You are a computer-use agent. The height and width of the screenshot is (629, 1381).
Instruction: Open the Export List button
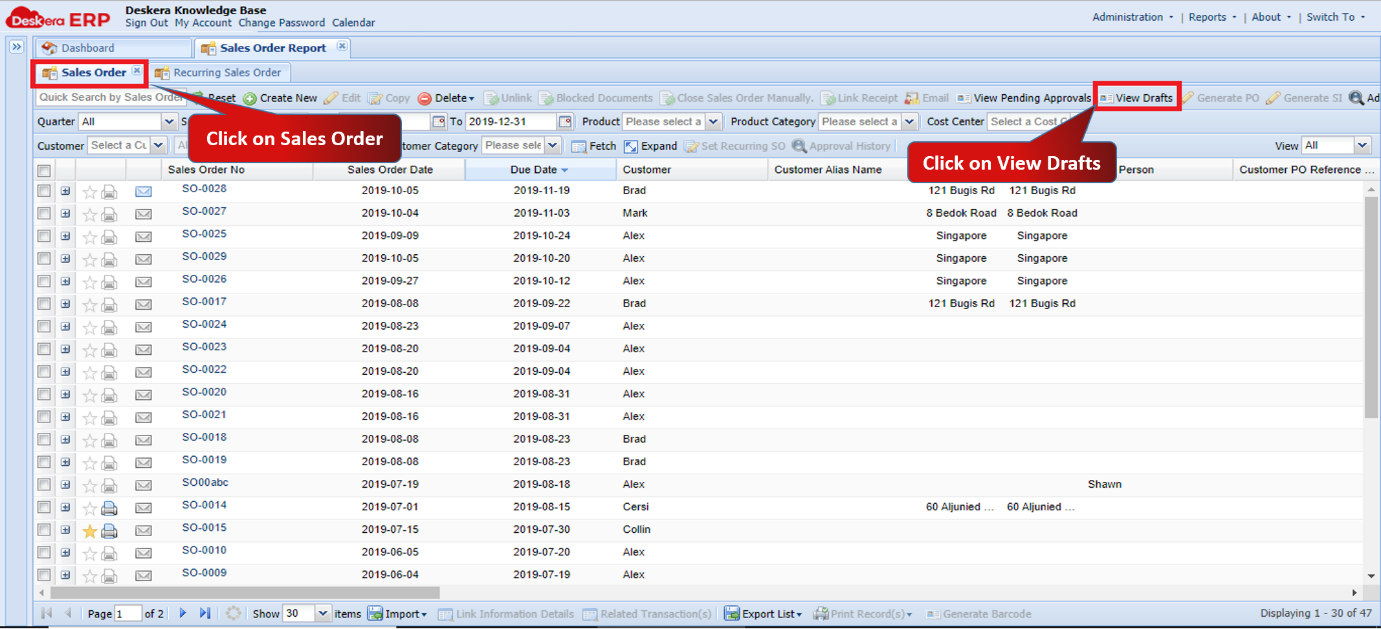tap(764, 614)
